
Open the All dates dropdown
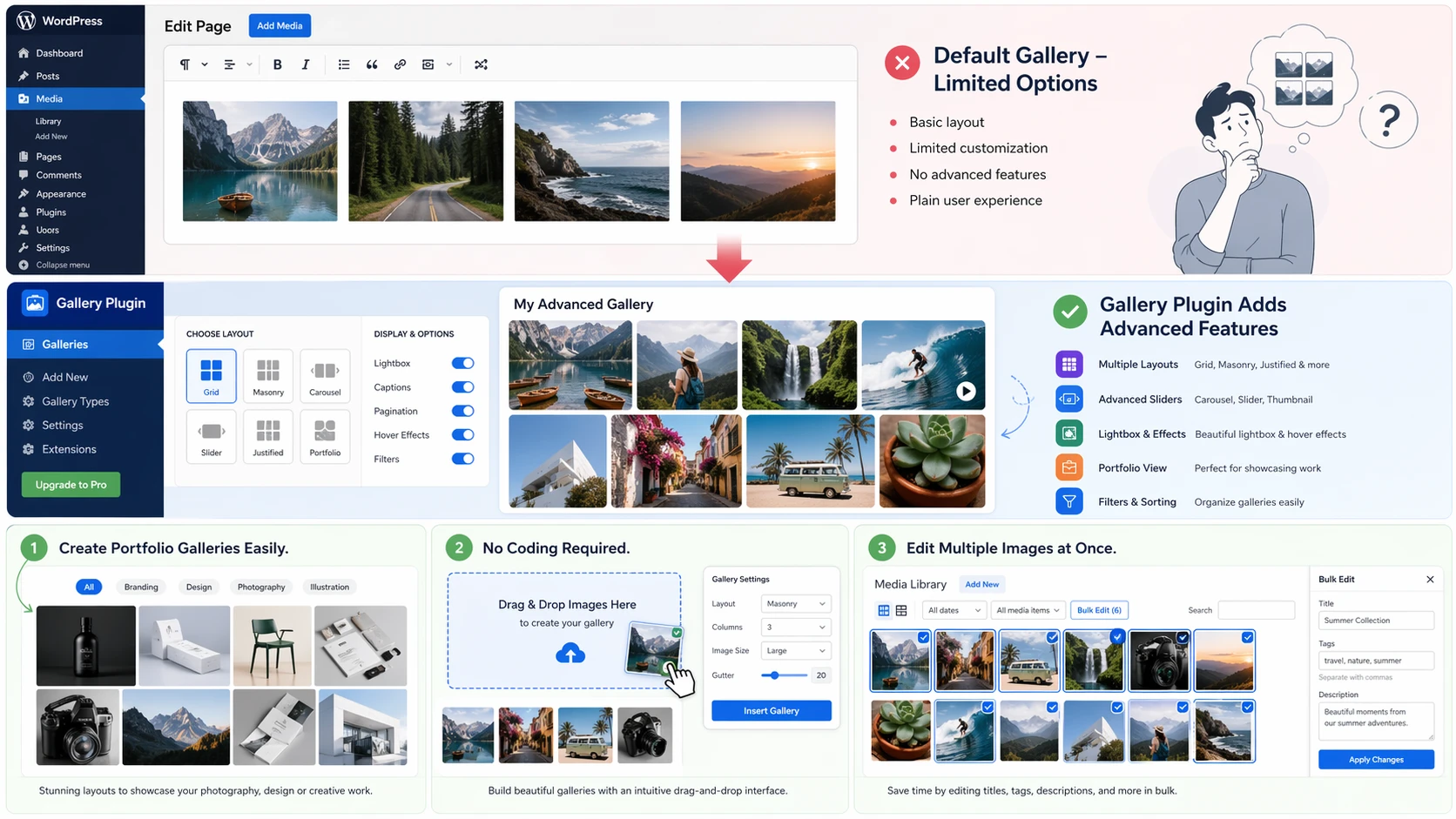tap(954, 610)
